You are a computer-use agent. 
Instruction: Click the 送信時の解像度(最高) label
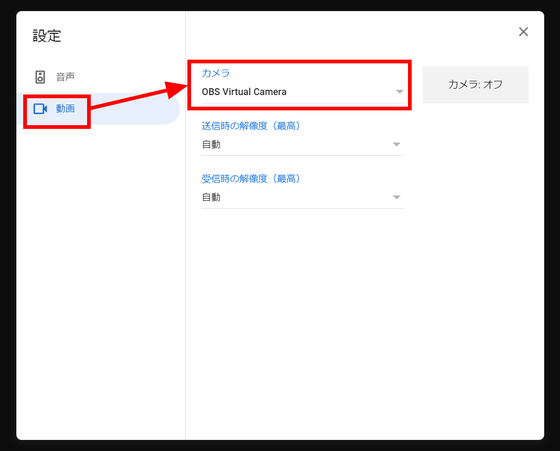251,126
